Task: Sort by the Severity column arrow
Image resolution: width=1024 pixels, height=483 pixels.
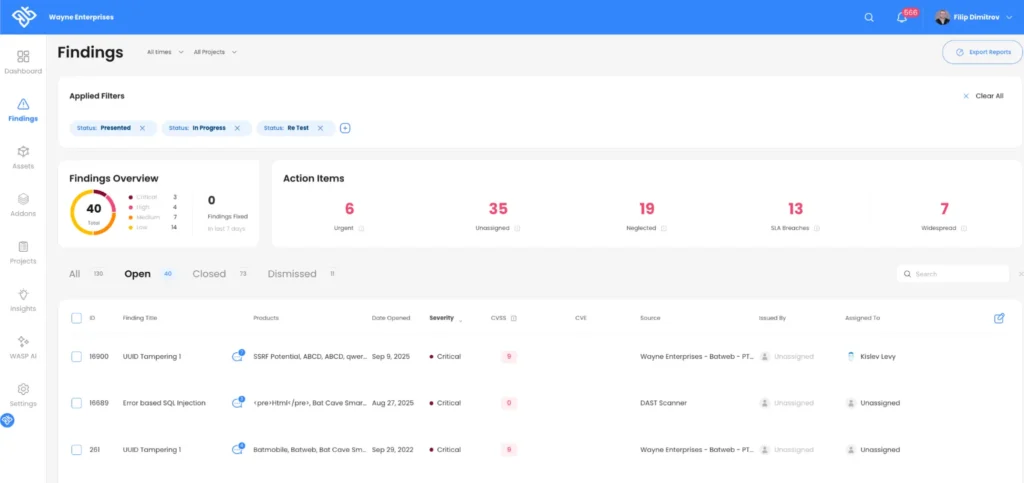Action: (x=460, y=319)
